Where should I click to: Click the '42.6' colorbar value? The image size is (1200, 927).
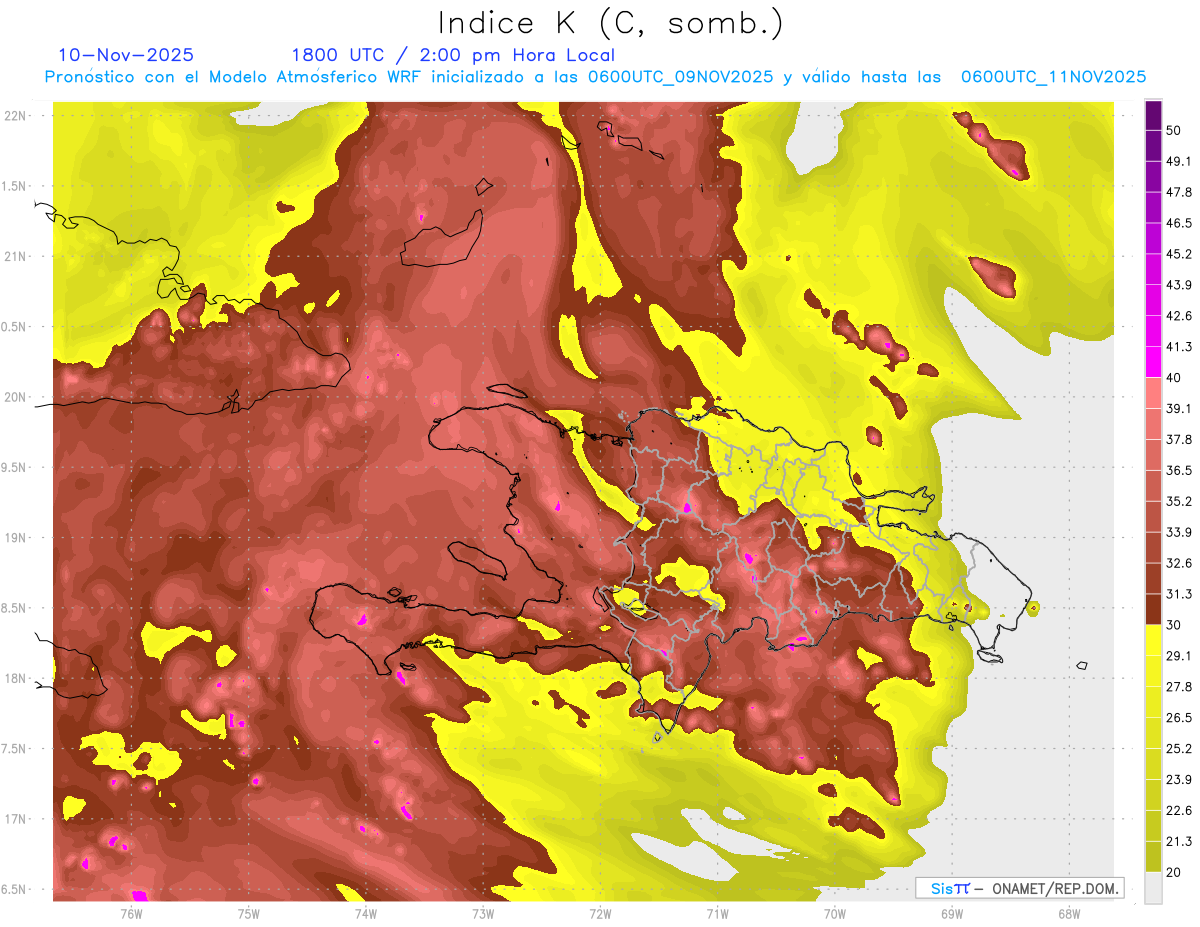1178,316
